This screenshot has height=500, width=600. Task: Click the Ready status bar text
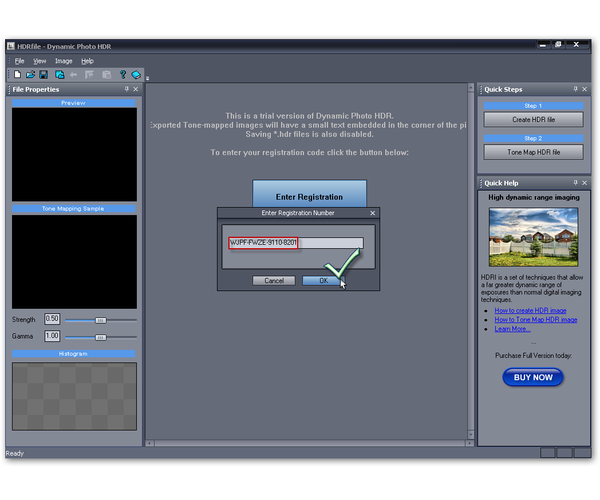click(x=15, y=453)
